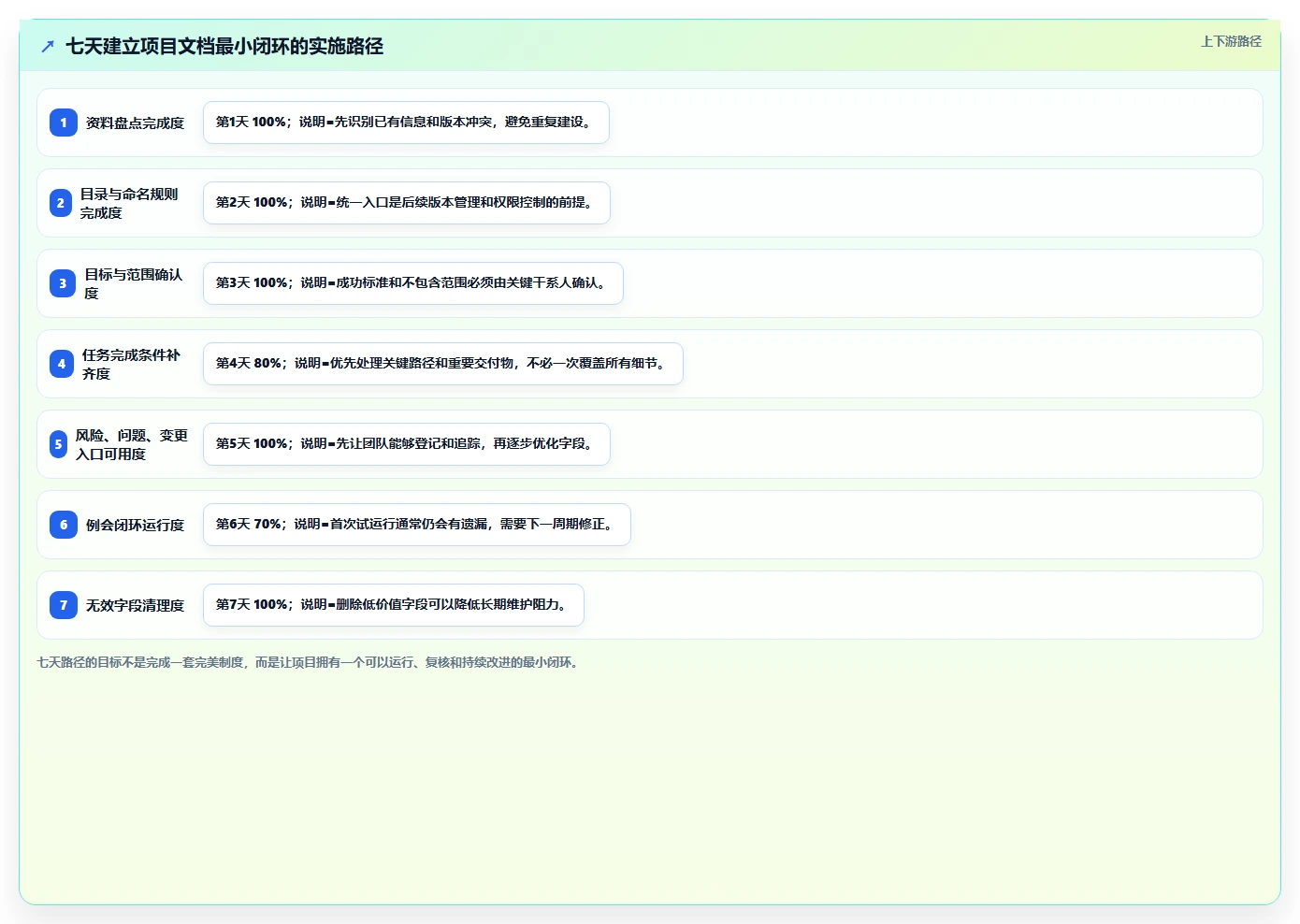Click the 任务完成条件补齐度 label
The height and width of the screenshot is (924, 1300).
(x=132, y=364)
